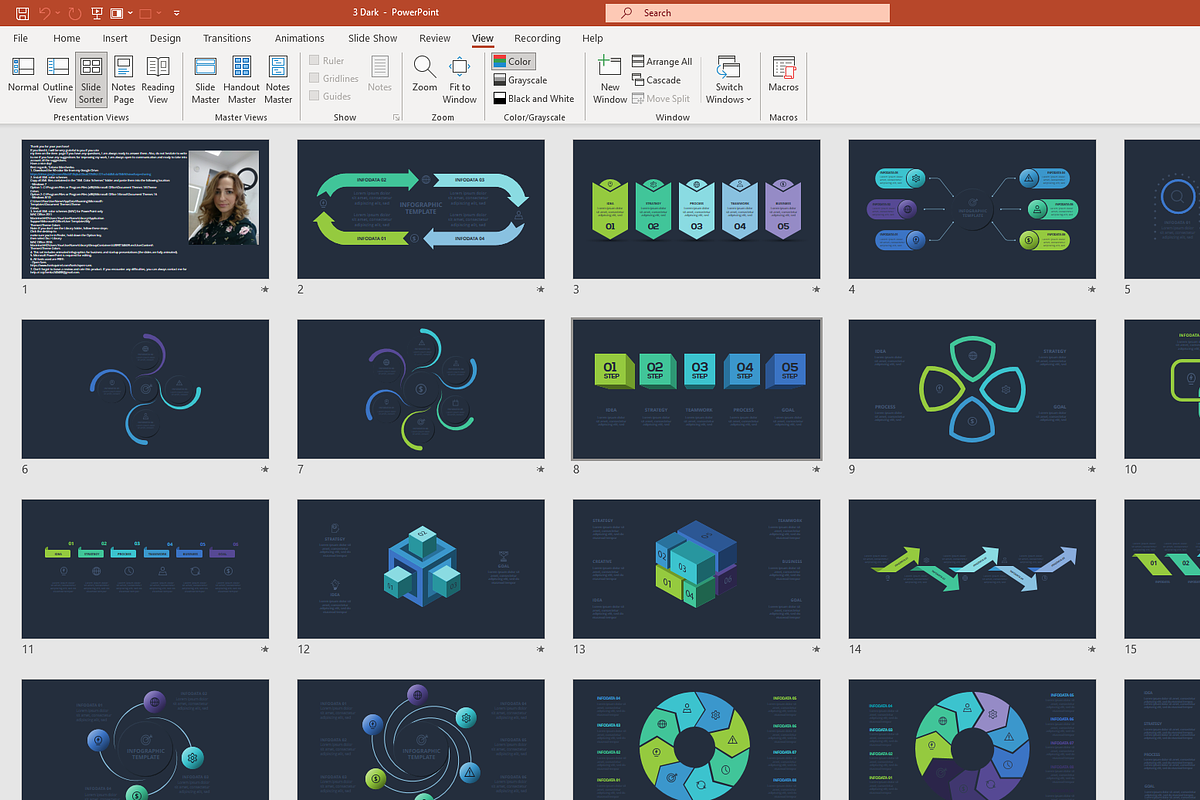Viewport: 1200px width, 800px height.
Task: Click in the Search box
Action: 747,13
